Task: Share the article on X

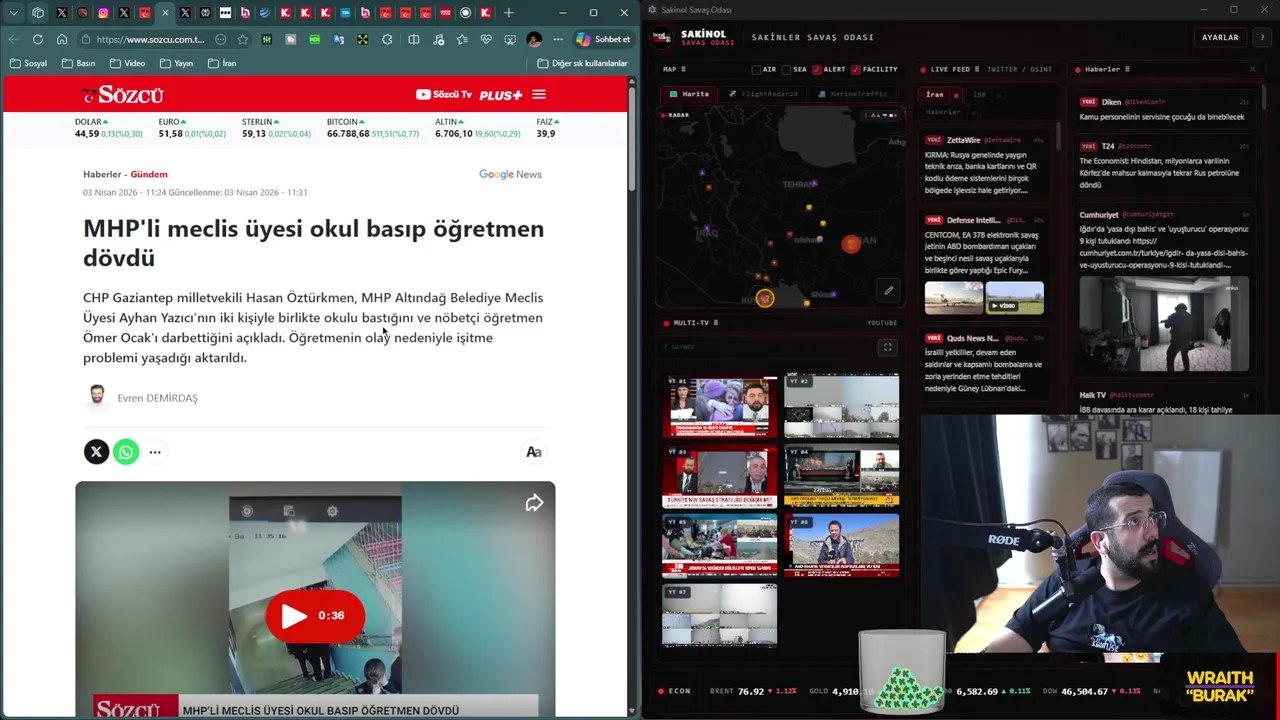Action: (96, 452)
